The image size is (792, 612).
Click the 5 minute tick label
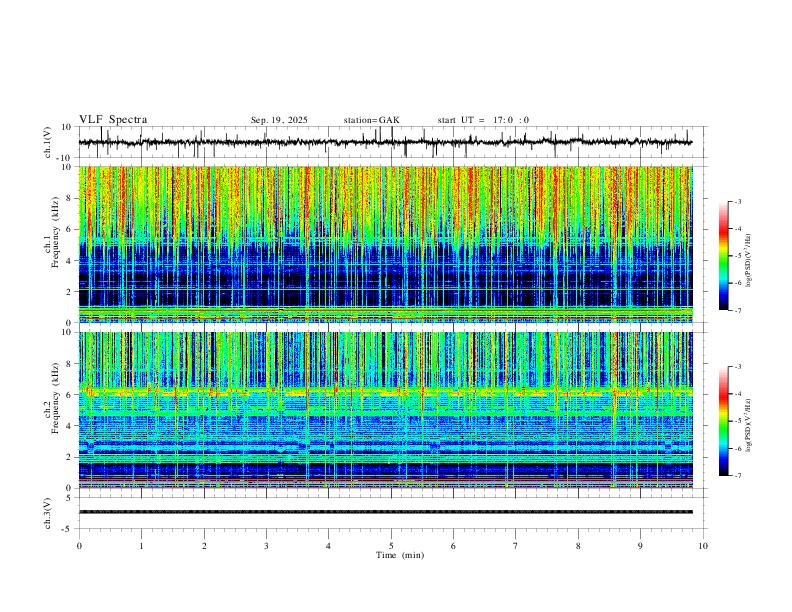(x=391, y=546)
